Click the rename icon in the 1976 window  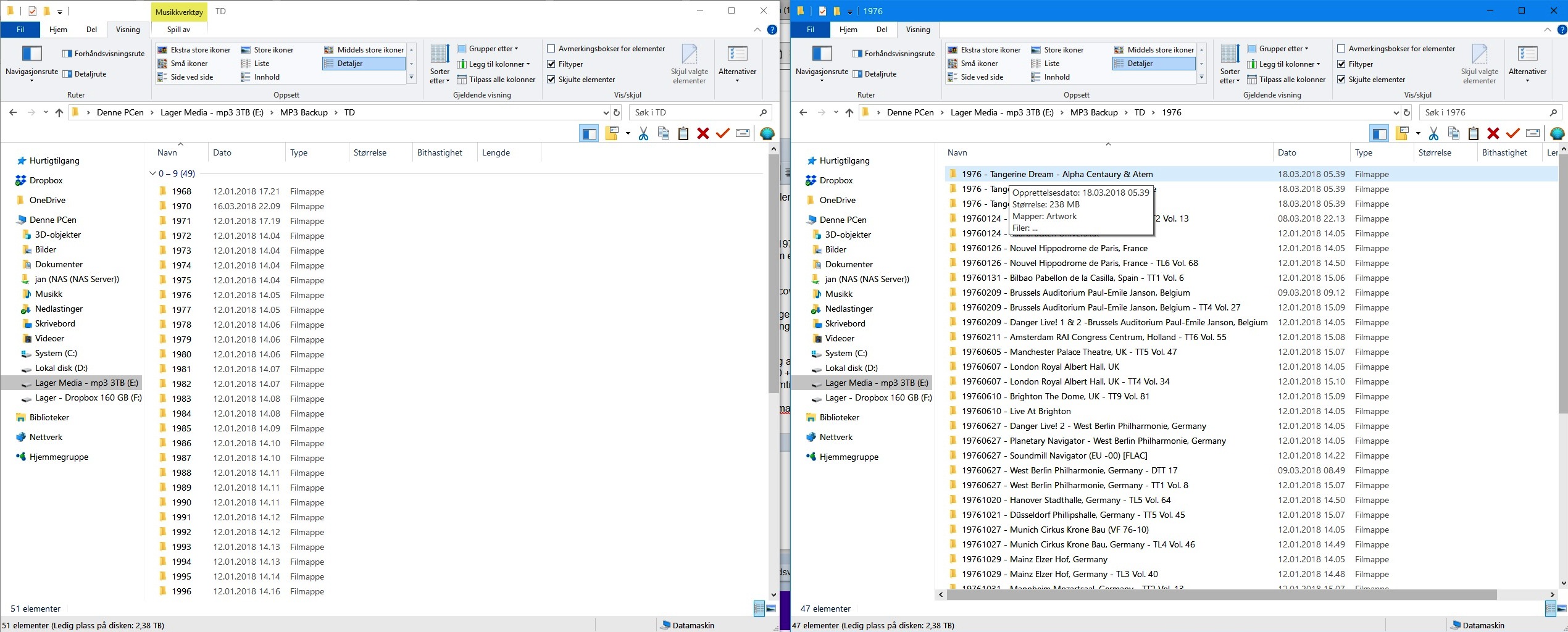(1533, 133)
